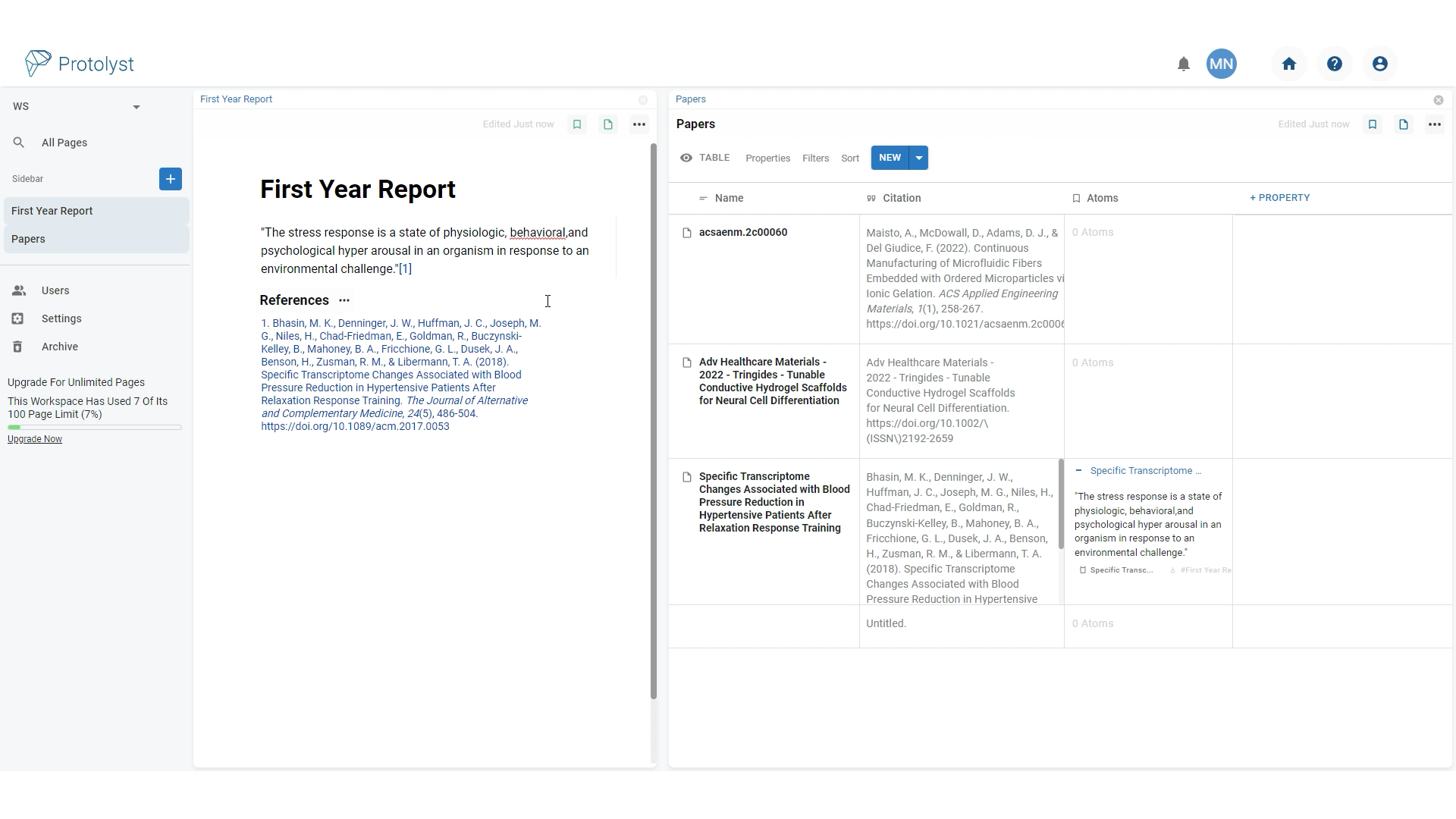Expand the WS workspace dropdown
Screen dimensions: 1456x819
tap(136, 106)
